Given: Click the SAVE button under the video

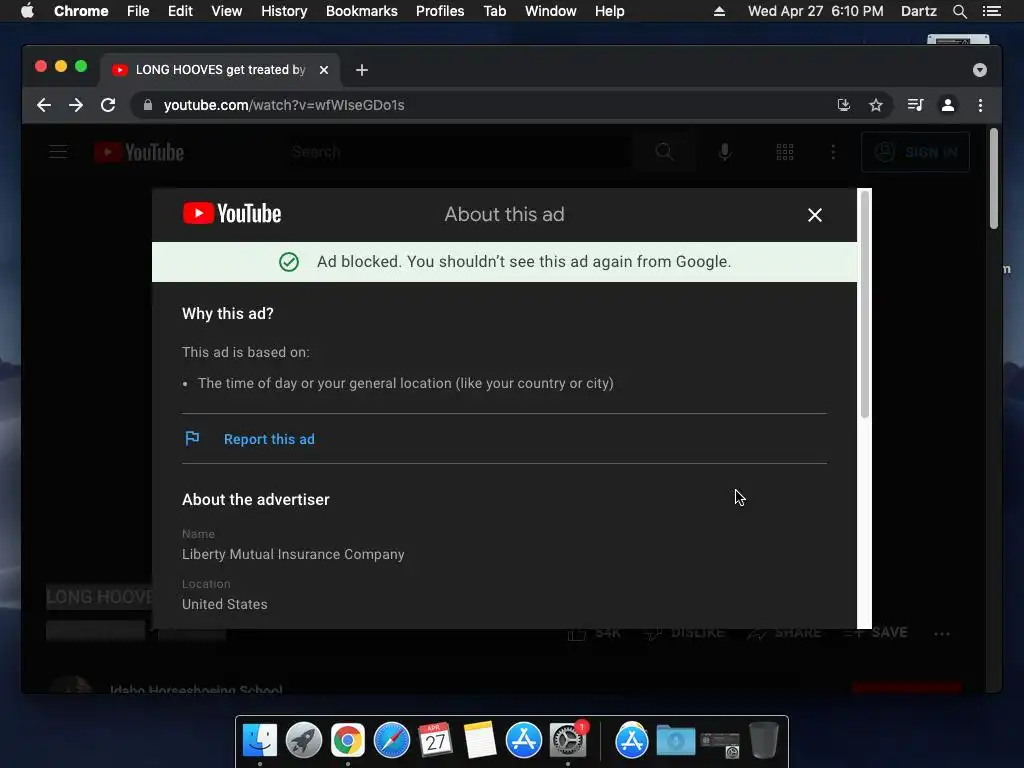Looking at the screenshot, I should [x=876, y=633].
